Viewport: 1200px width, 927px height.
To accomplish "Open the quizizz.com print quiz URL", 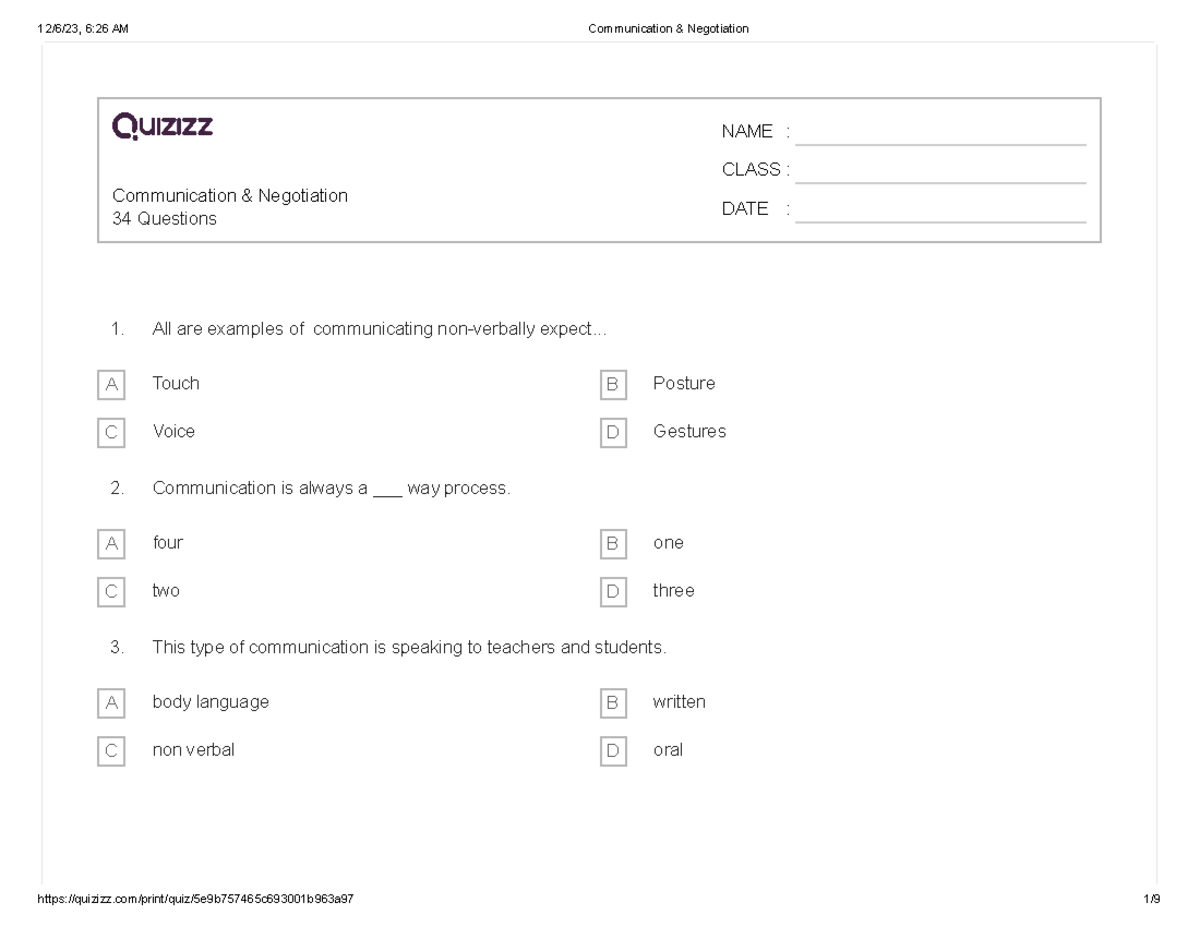I will coord(195,899).
